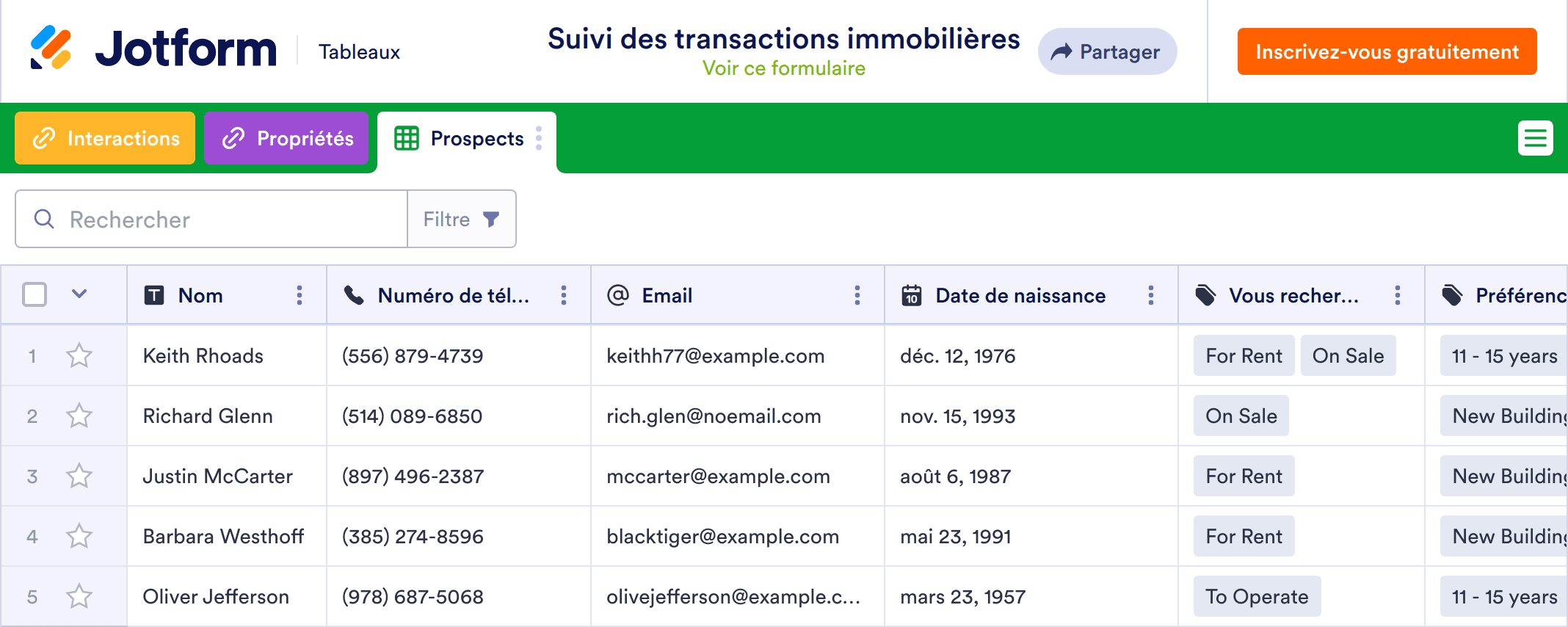Expand the row selection dropdown chevron
The height and width of the screenshot is (627, 1568).
pos(79,294)
